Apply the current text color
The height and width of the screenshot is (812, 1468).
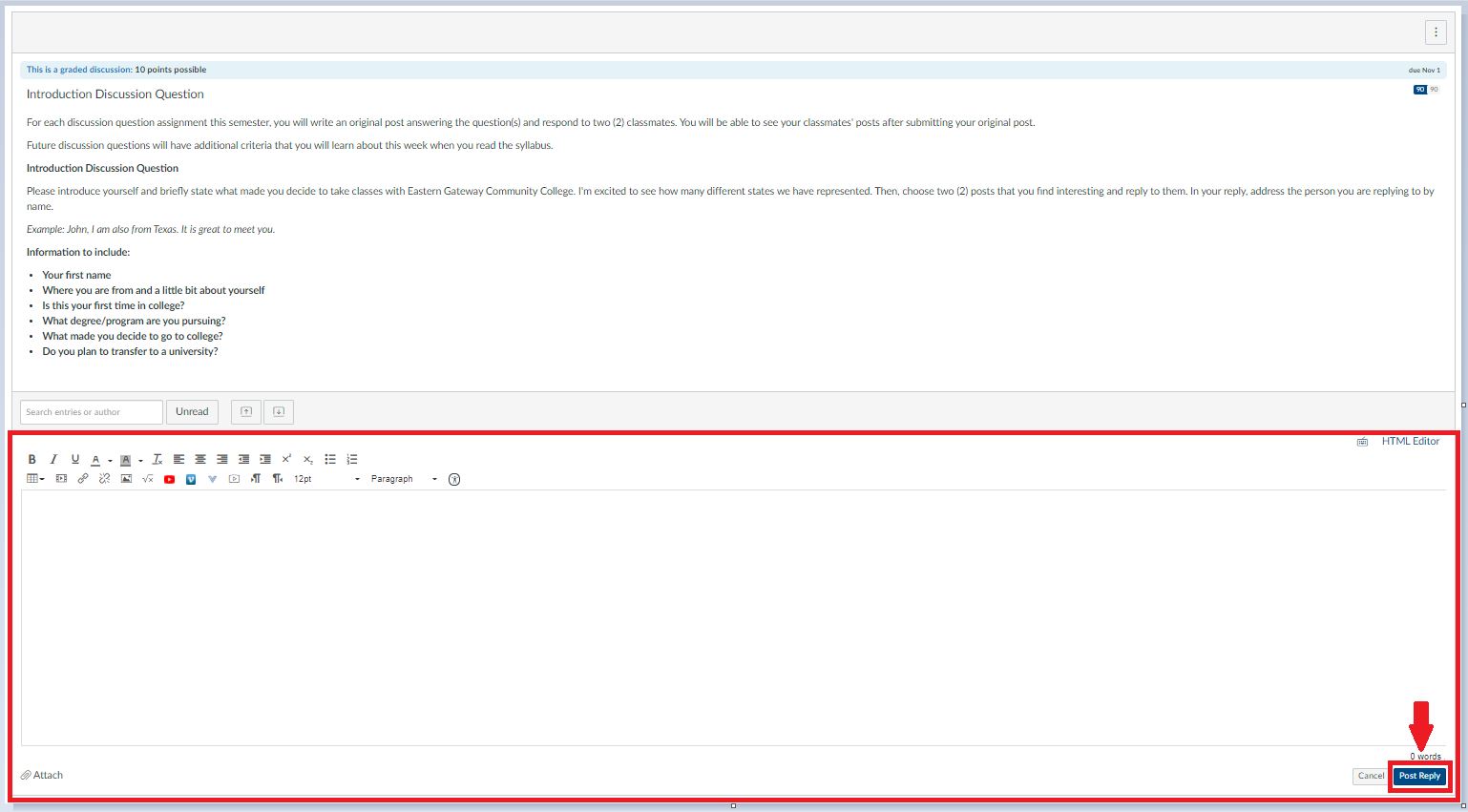click(95, 460)
